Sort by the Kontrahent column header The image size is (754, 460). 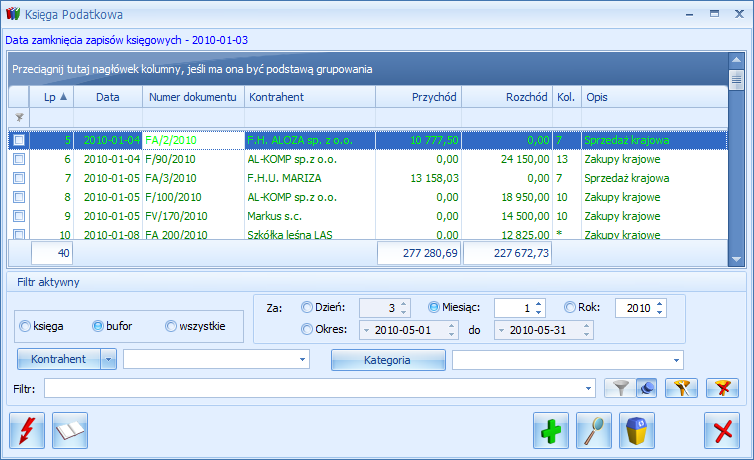[x=310, y=97]
